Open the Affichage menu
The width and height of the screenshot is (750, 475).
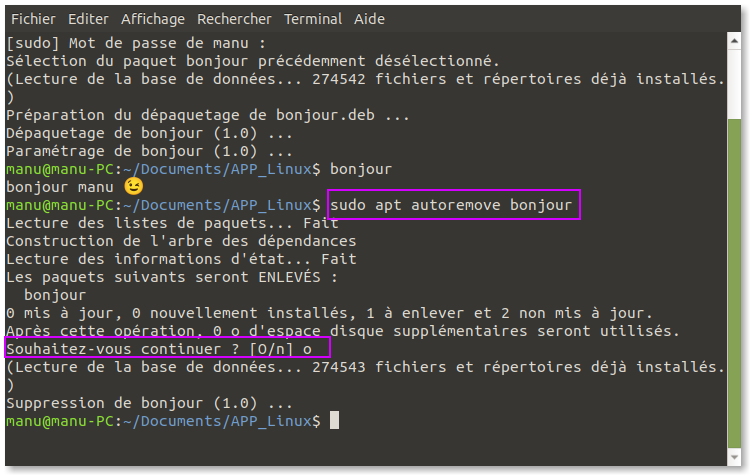(153, 19)
